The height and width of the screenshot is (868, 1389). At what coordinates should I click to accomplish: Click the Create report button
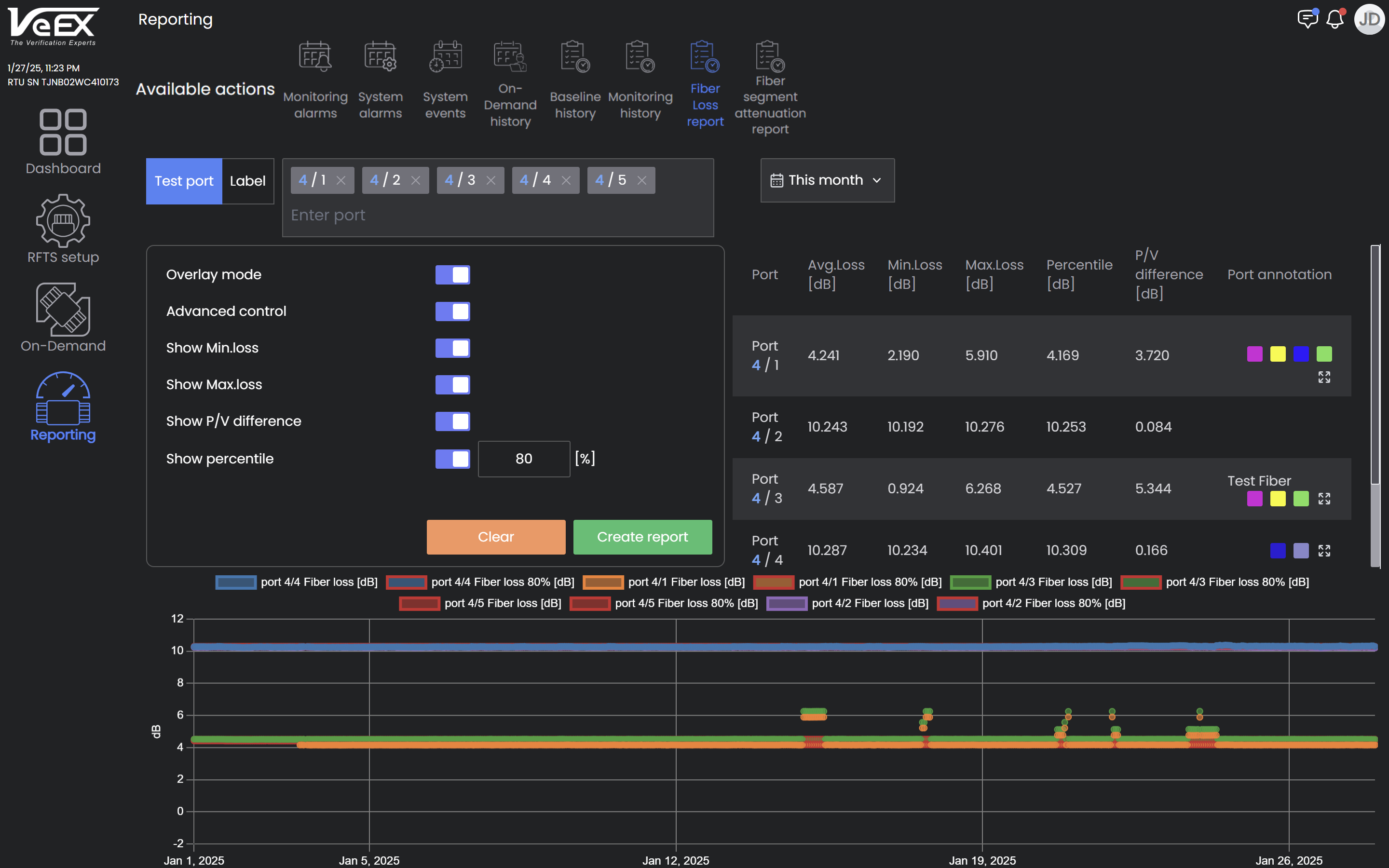642,537
